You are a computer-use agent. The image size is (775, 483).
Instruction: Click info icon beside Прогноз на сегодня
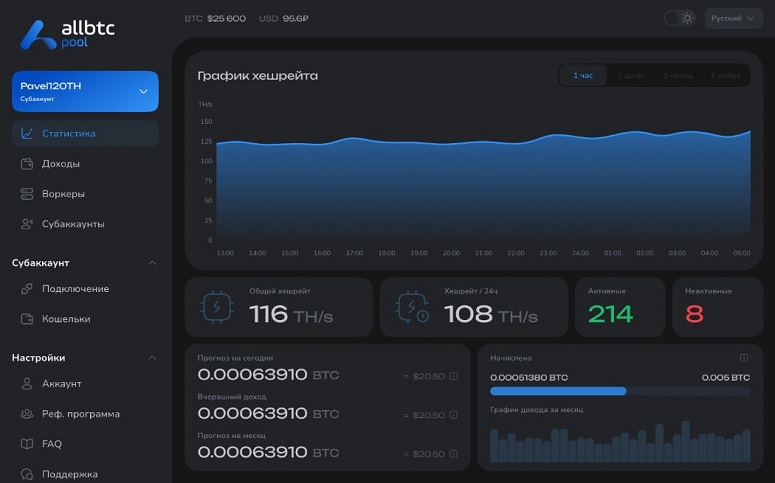pos(453,376)
